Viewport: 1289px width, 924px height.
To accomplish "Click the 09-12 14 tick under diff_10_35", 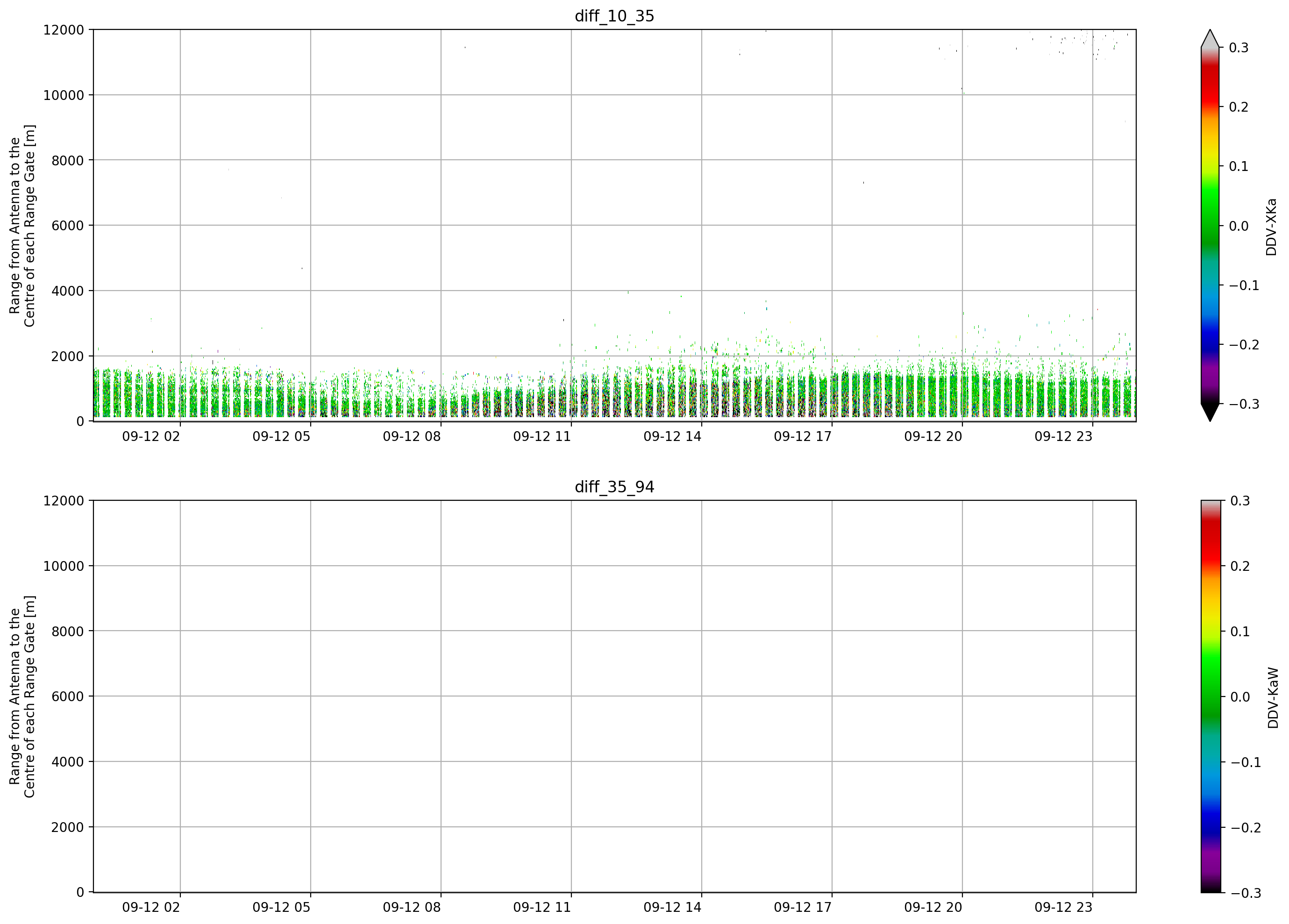I will click(672, 436).
